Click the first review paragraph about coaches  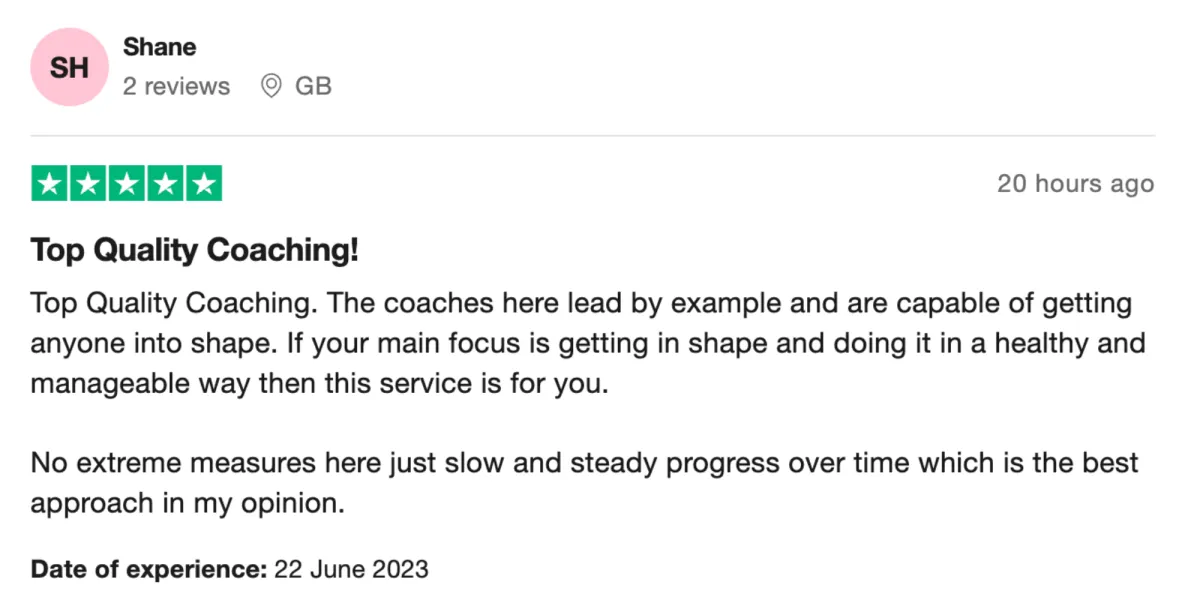pyautogui.click(x=588, y=343)
